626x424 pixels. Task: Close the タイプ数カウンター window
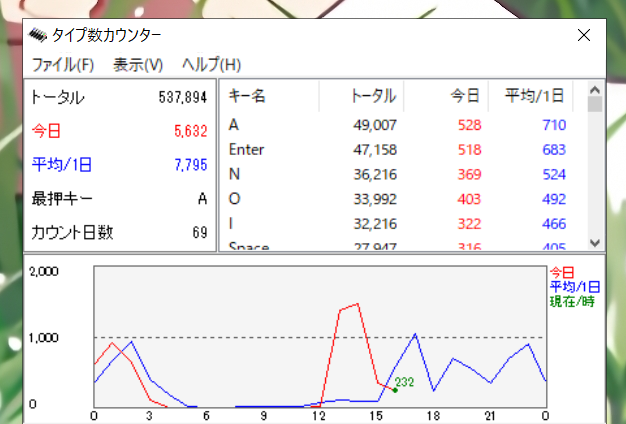click(584, 35)
